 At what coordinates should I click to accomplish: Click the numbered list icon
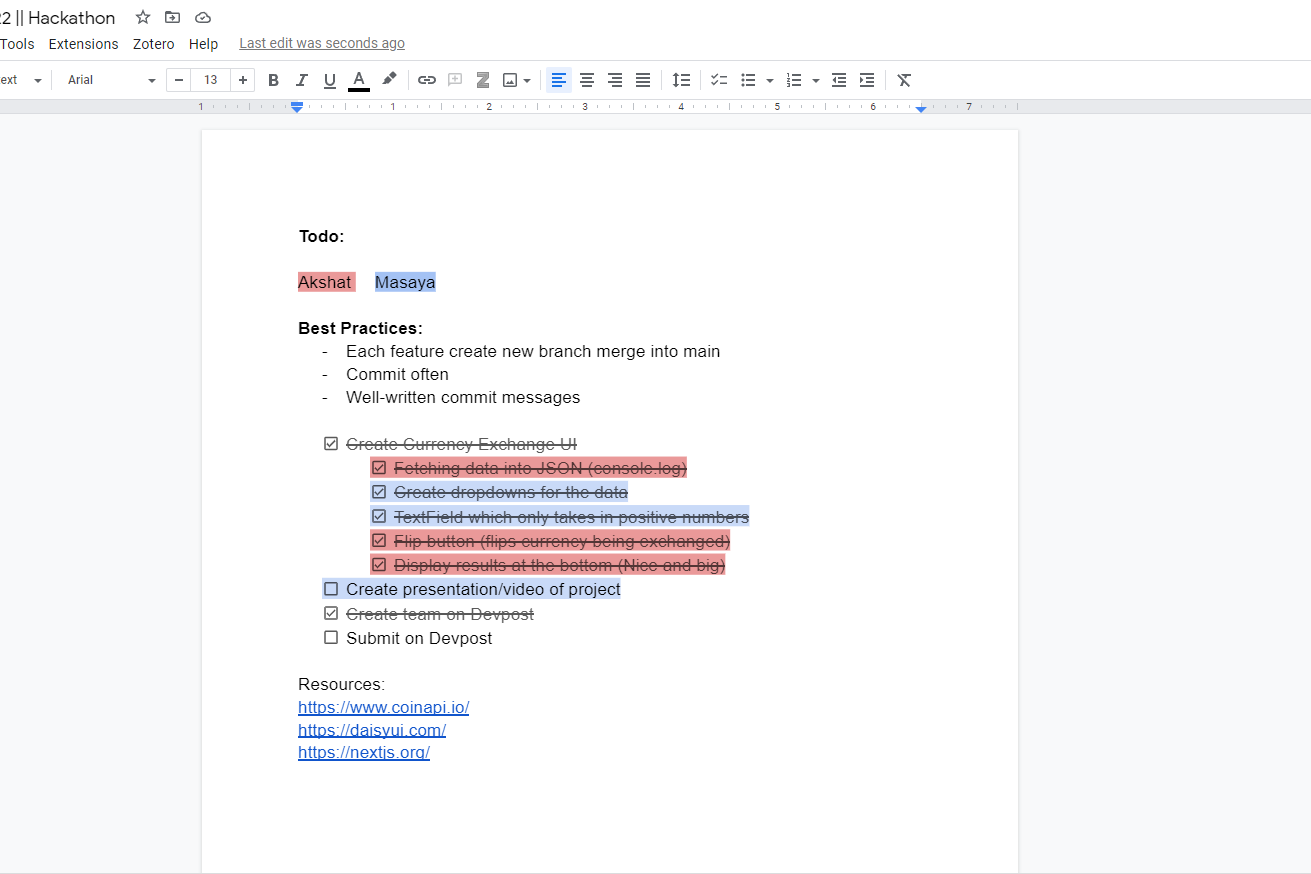(x=794, y=80)
